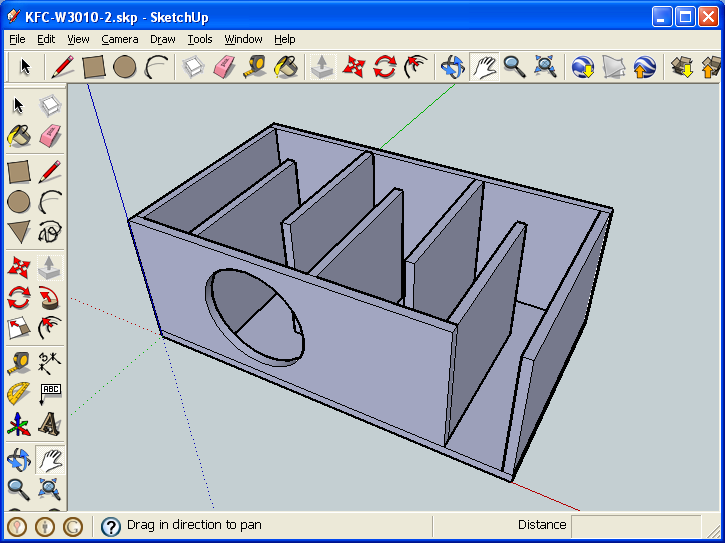Select the ABC Text label tool
The width and height of the screenshot is (725, 543).
coord(49,394)
